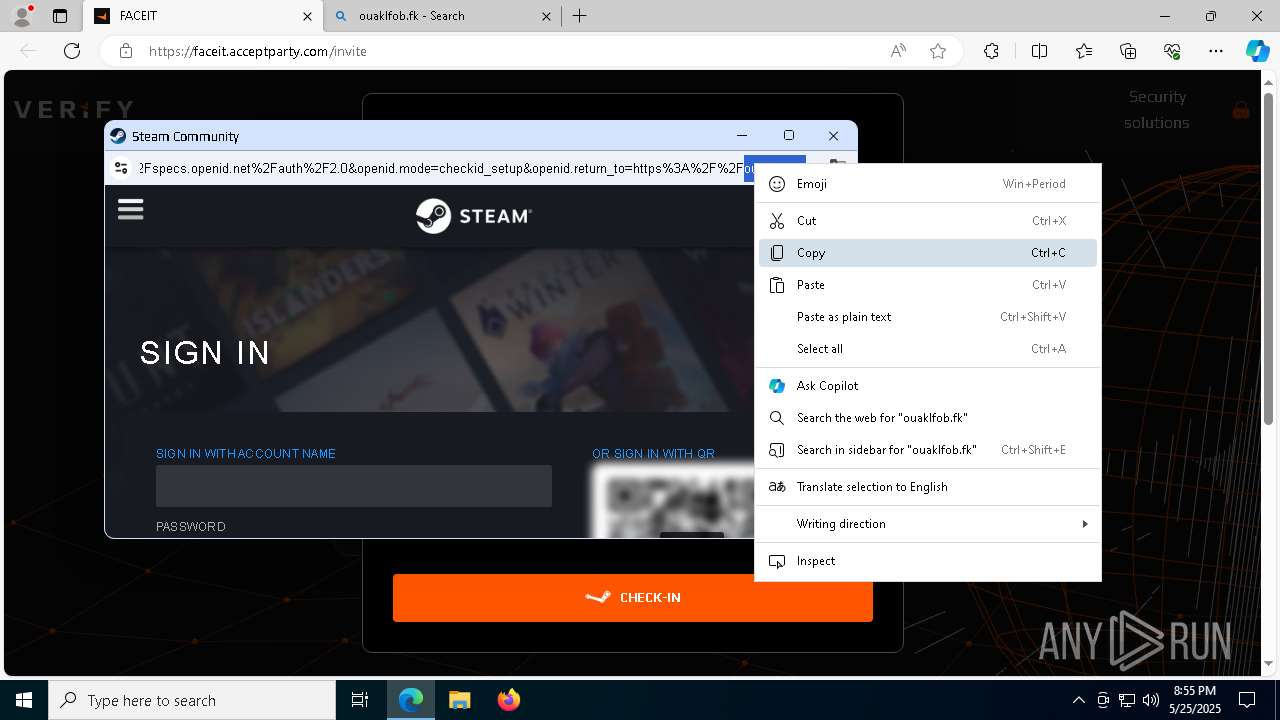Switch to the FACEIT browser tab

pyautogui.click(x=201, y=16)
